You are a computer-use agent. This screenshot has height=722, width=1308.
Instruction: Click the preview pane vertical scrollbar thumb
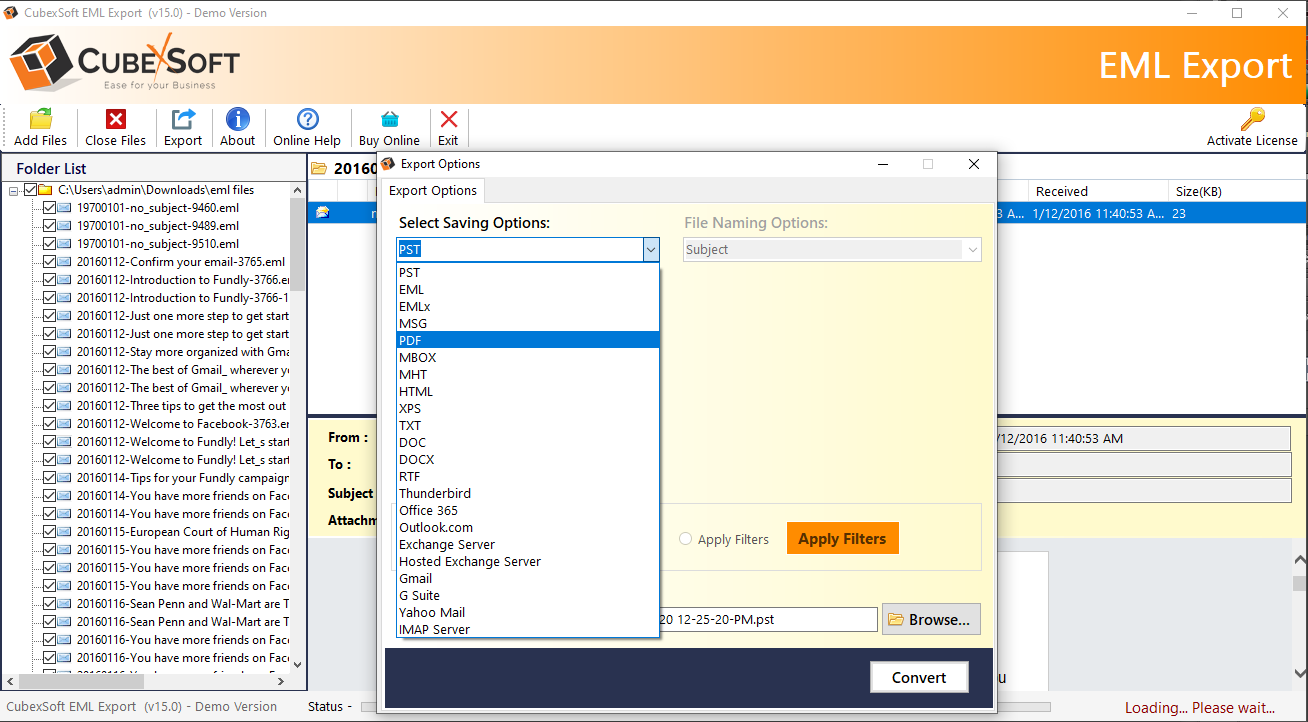1299,583
